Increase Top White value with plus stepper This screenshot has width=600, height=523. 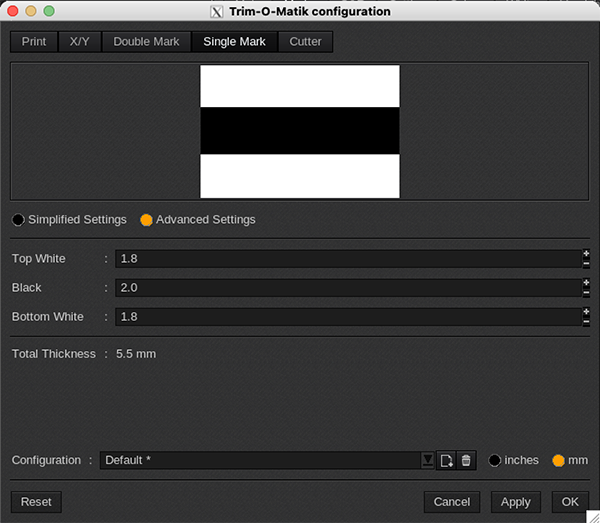pos(586,254)
